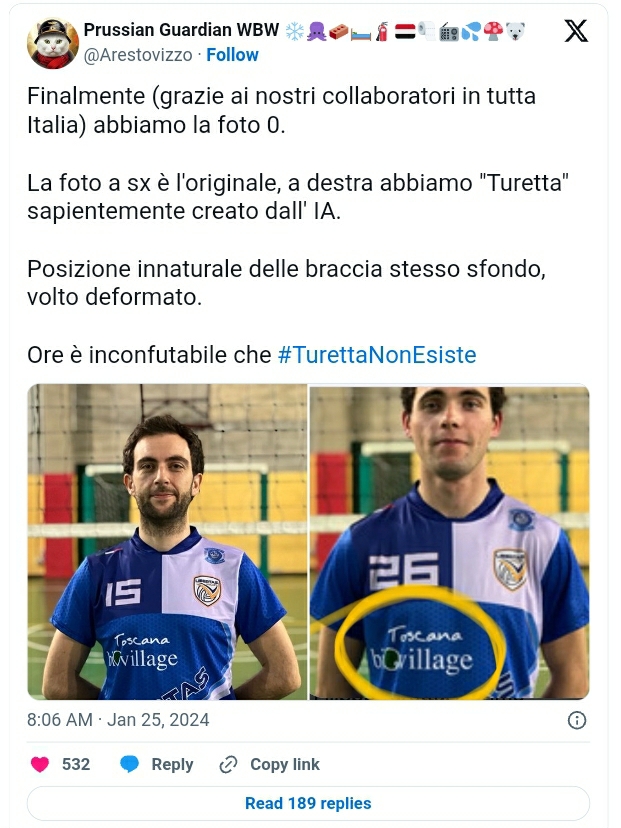Viewport: 621px width, 828px height.
Task: Open the @Arestovizzo handle
Action: [138, 55]
